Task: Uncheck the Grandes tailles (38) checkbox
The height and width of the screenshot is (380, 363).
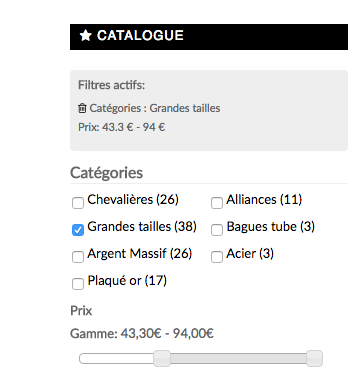Action: point(78,230)
